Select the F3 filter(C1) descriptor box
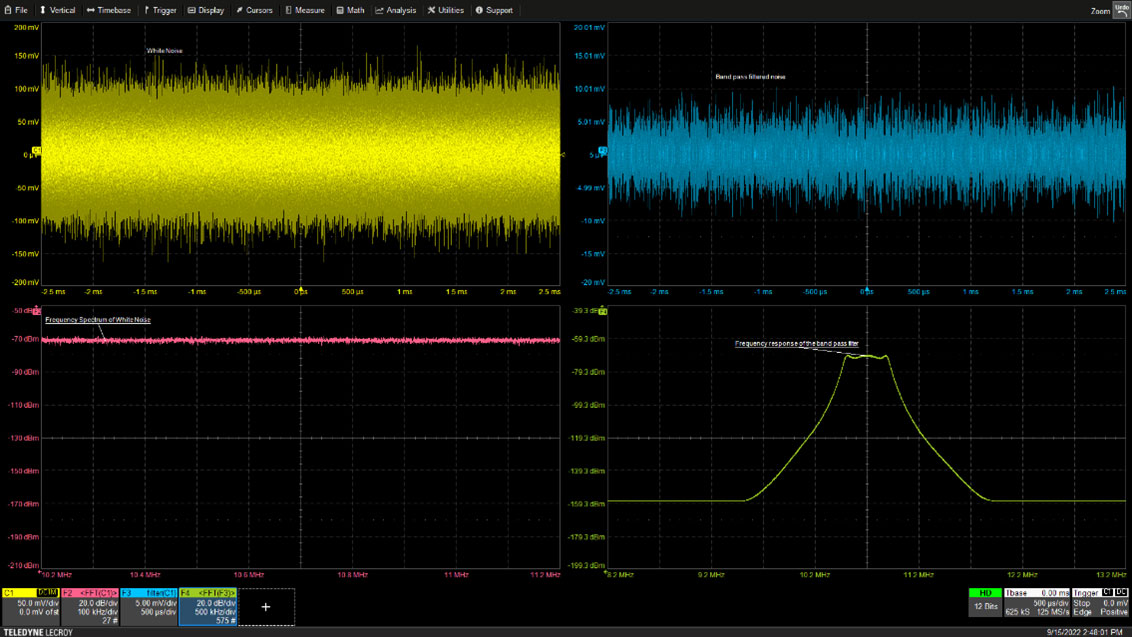The image size is (1132, 637). click(x=148, y=606)
